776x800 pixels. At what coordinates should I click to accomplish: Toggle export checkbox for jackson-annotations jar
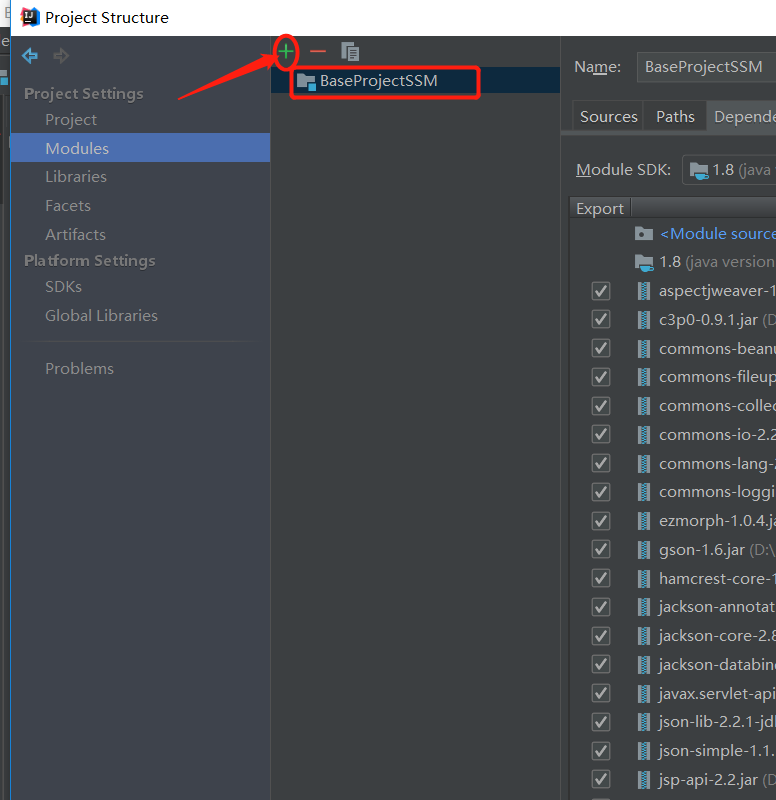point(601,607)
